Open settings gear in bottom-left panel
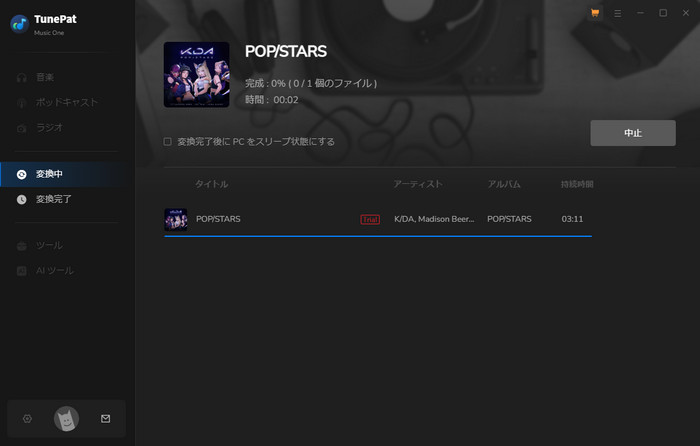This screenshot has width=700, height=446. 27,418
